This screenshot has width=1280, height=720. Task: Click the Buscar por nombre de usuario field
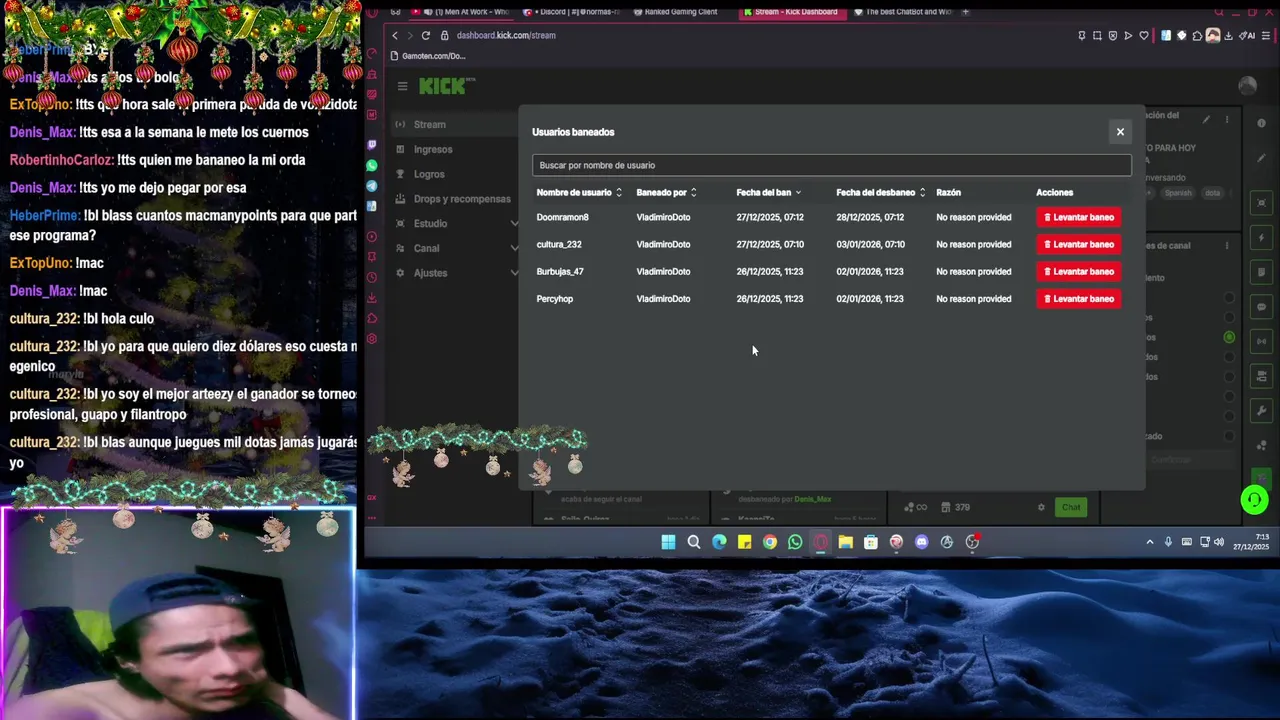click(831, 165)
